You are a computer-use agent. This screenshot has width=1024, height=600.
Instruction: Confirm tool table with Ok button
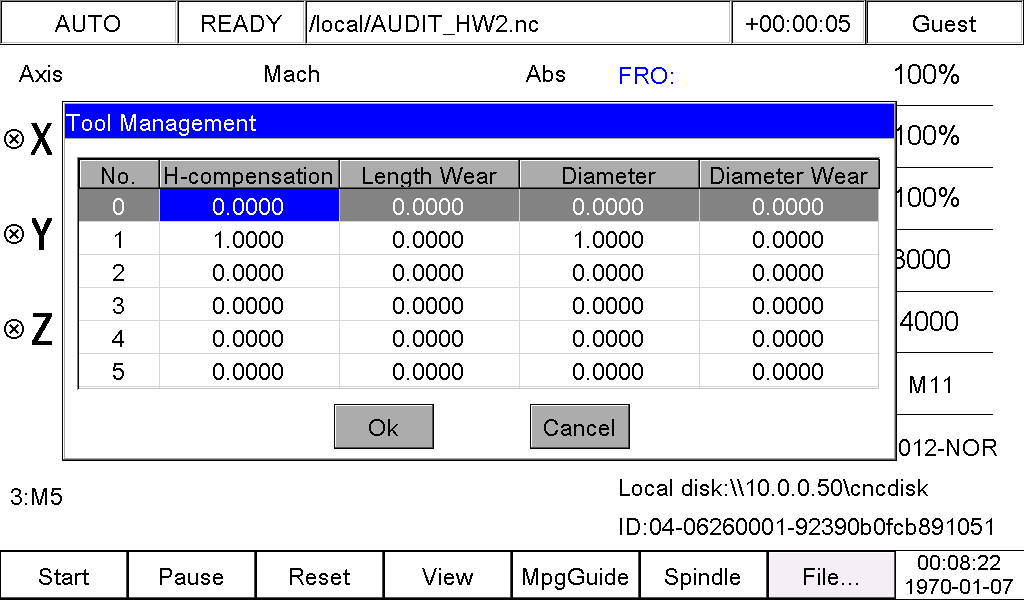point(383,427)
